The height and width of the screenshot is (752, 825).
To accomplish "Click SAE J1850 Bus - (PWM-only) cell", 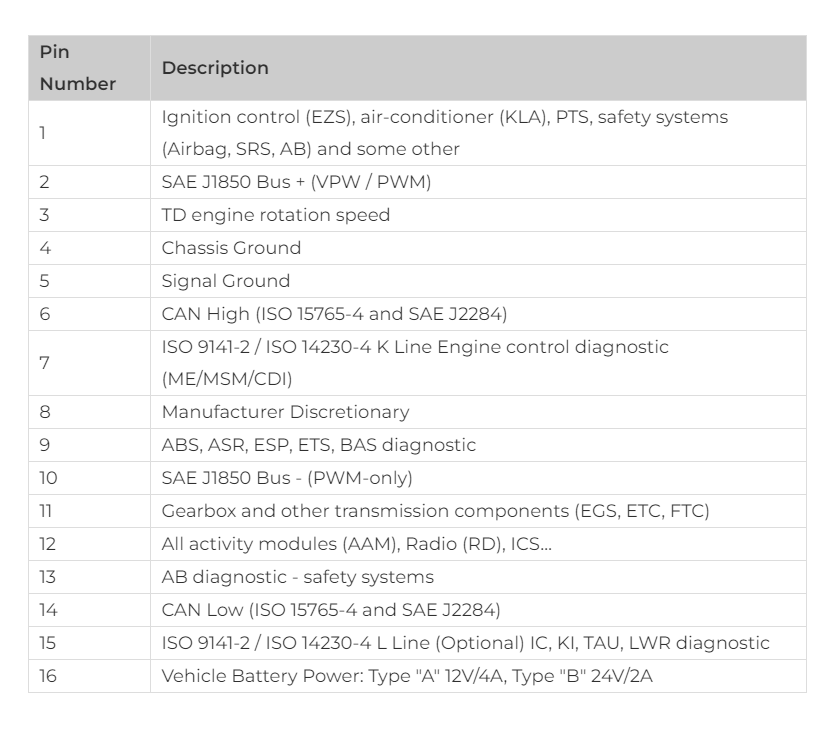I will (478, 478).
